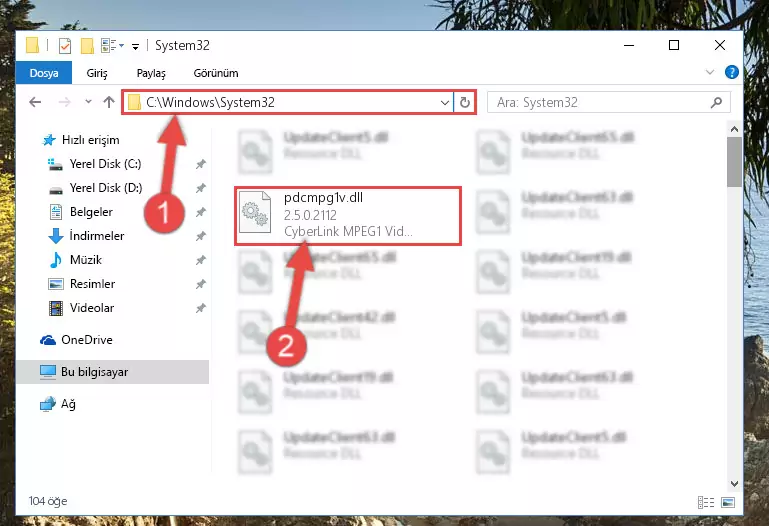Minimize the System32 window
Screen dimensions: 769x526
click(629, 45)
